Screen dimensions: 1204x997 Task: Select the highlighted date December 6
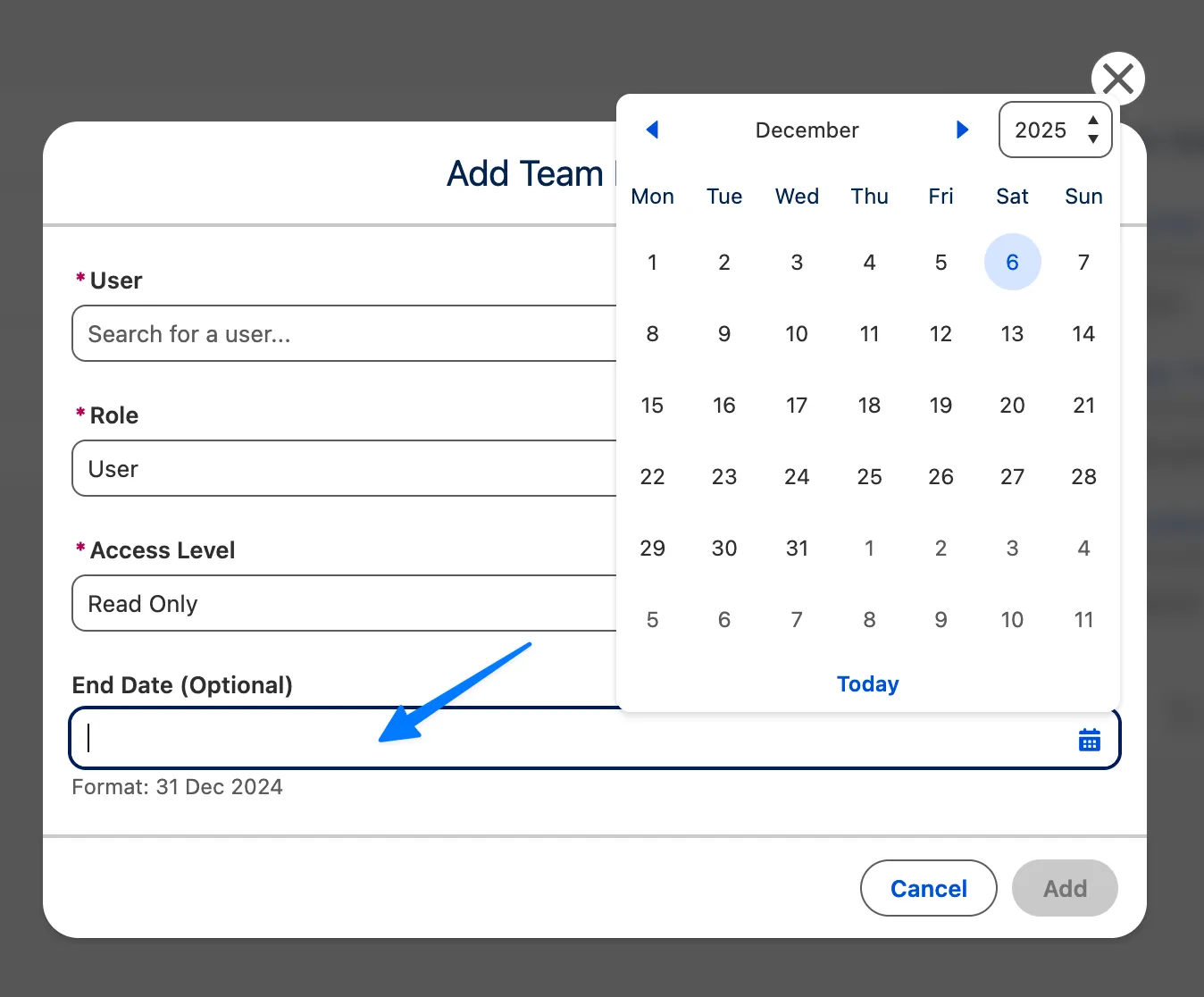[1012, 262]
